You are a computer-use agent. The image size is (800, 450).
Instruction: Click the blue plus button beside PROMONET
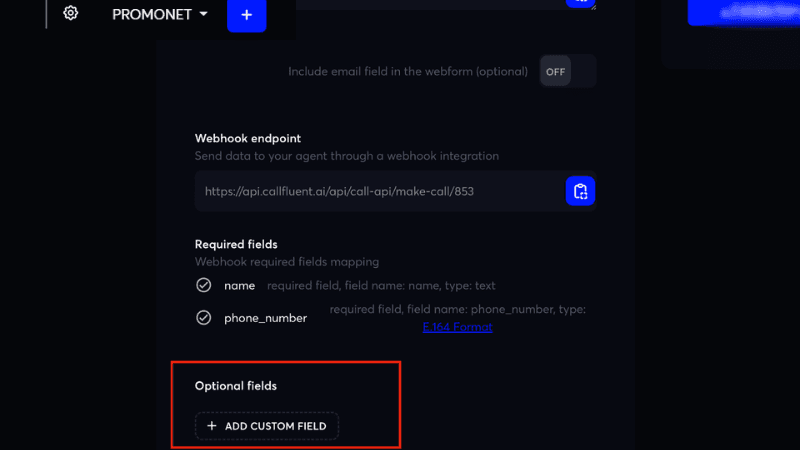click(246, 15)
